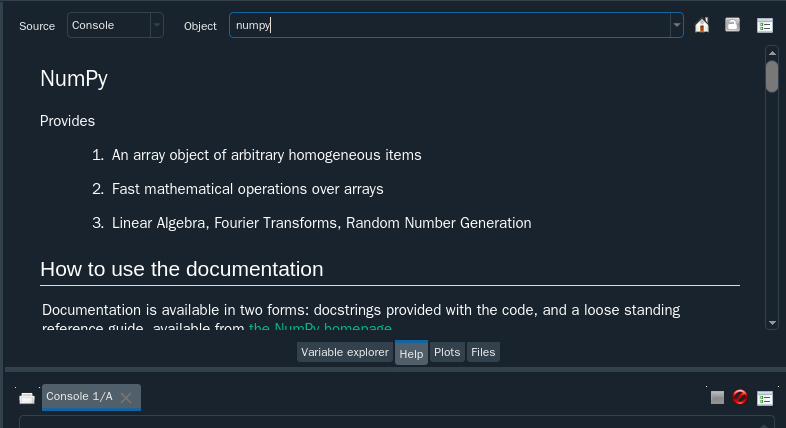786x428 pixels.
Task: Close the Console 1/A tab
Action: [126, 398]
